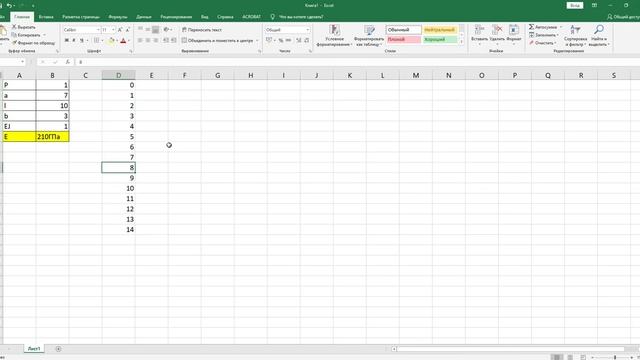Apply percent number format
This screenshot has width=640, height=360.
tap(281, 40)
